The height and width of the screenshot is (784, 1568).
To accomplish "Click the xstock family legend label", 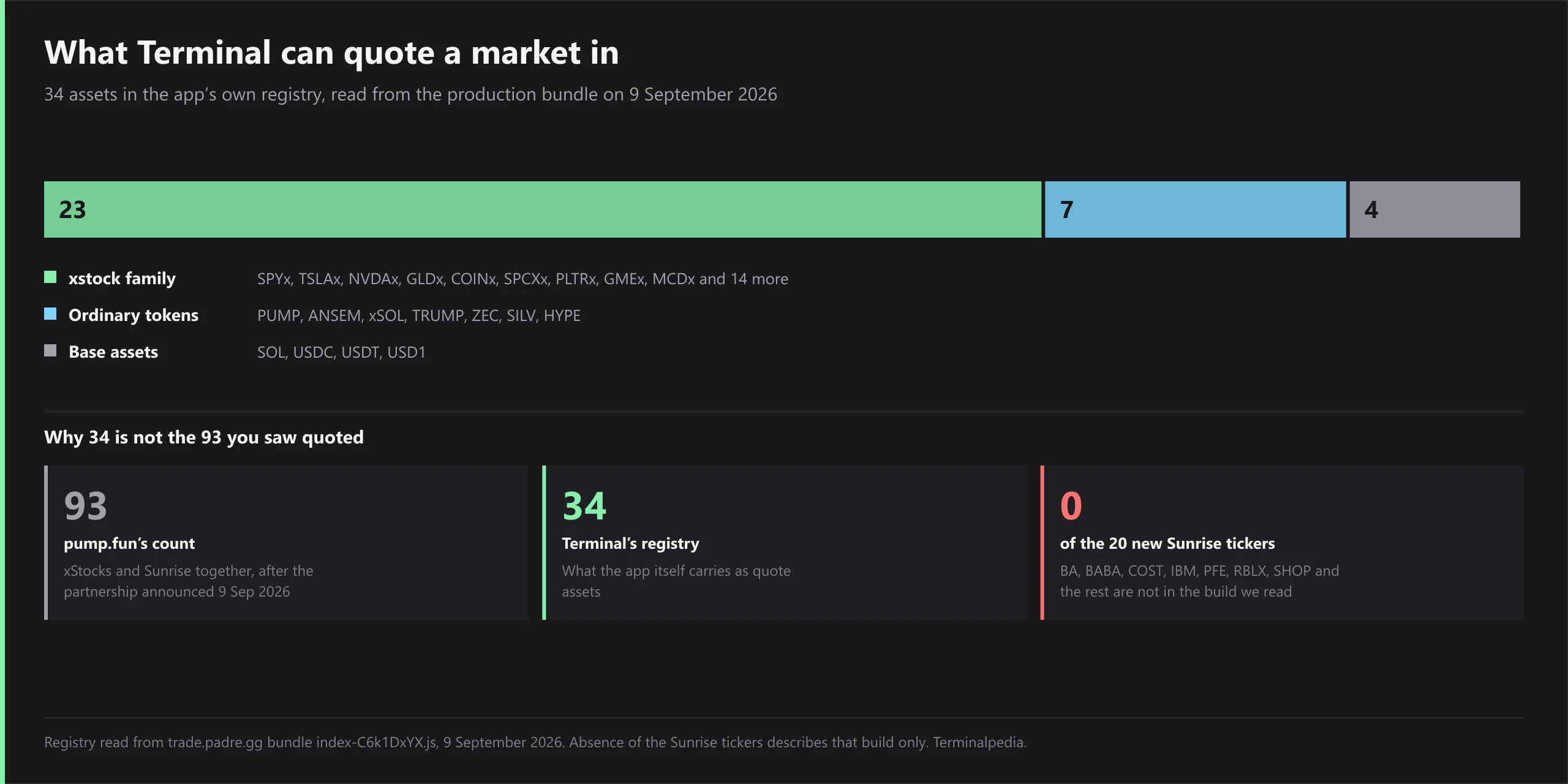I will (x=122, y=279).
